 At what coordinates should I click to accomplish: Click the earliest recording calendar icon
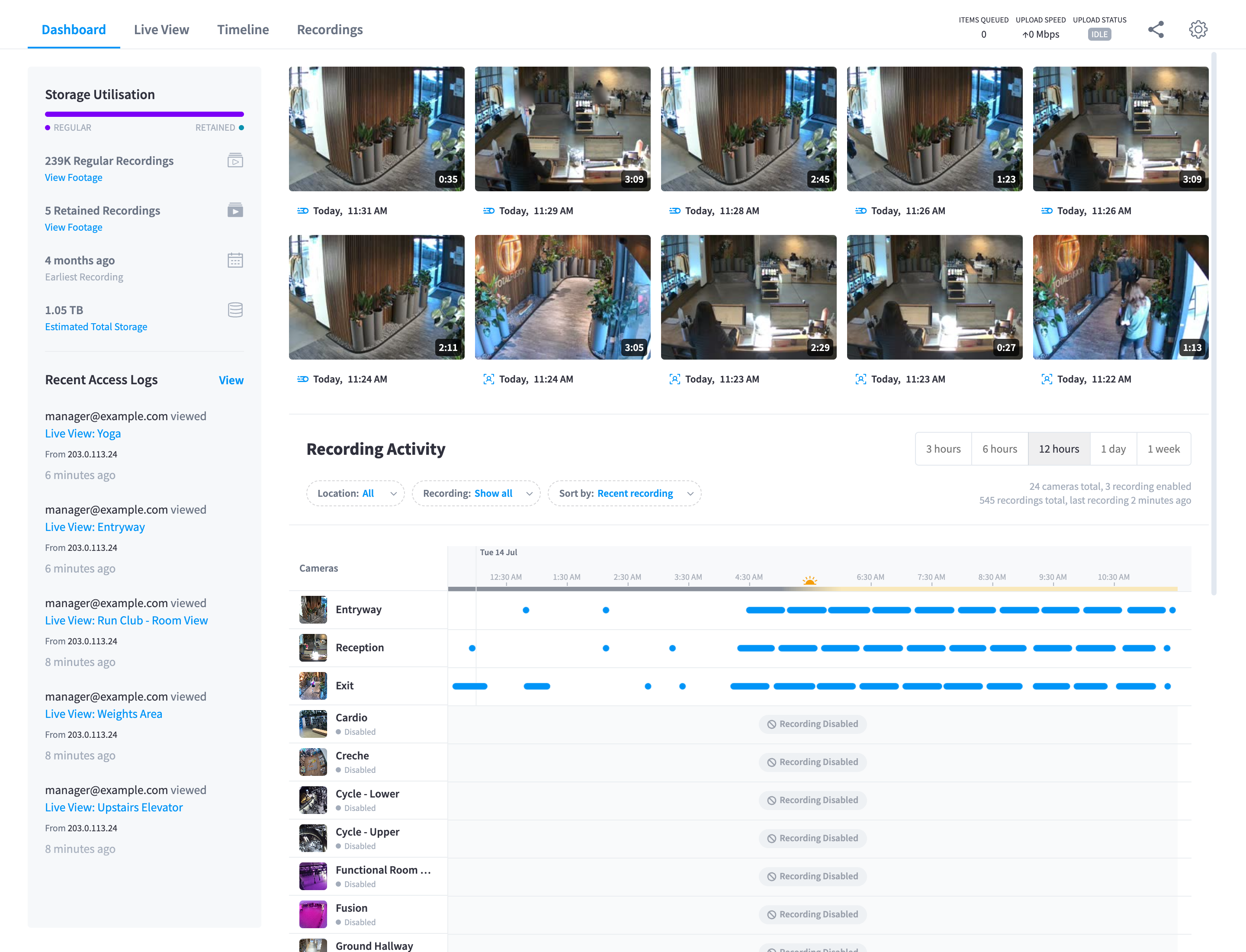click(235, 260)
